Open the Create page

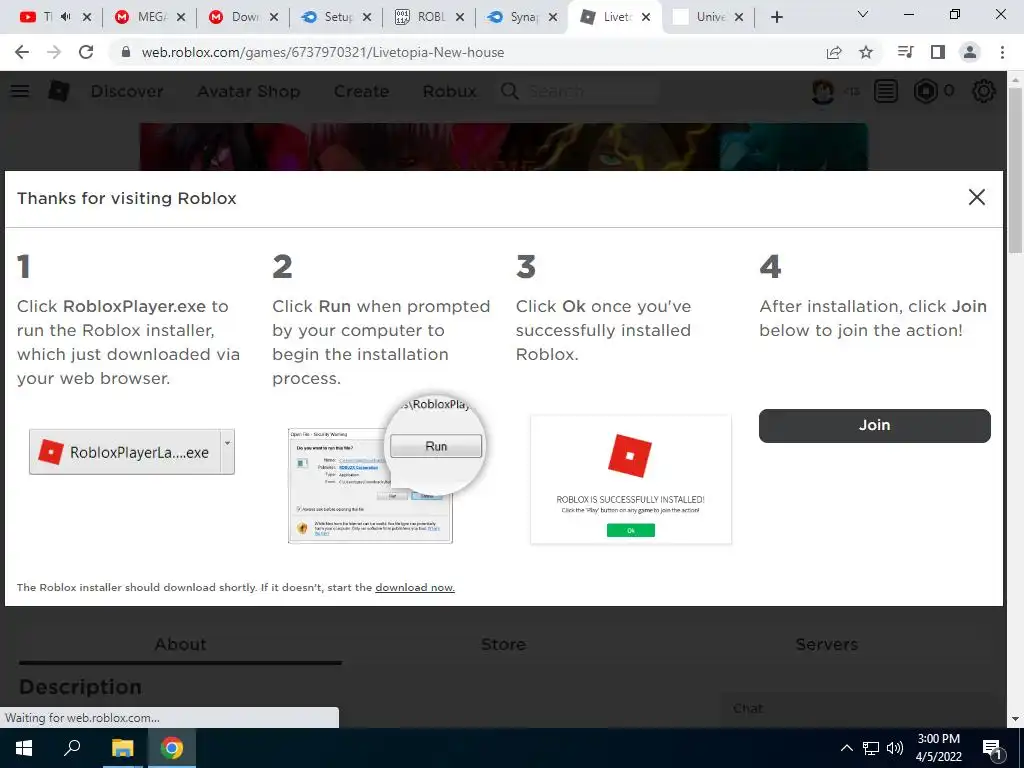pyautogui.click(x=361, y=91)
